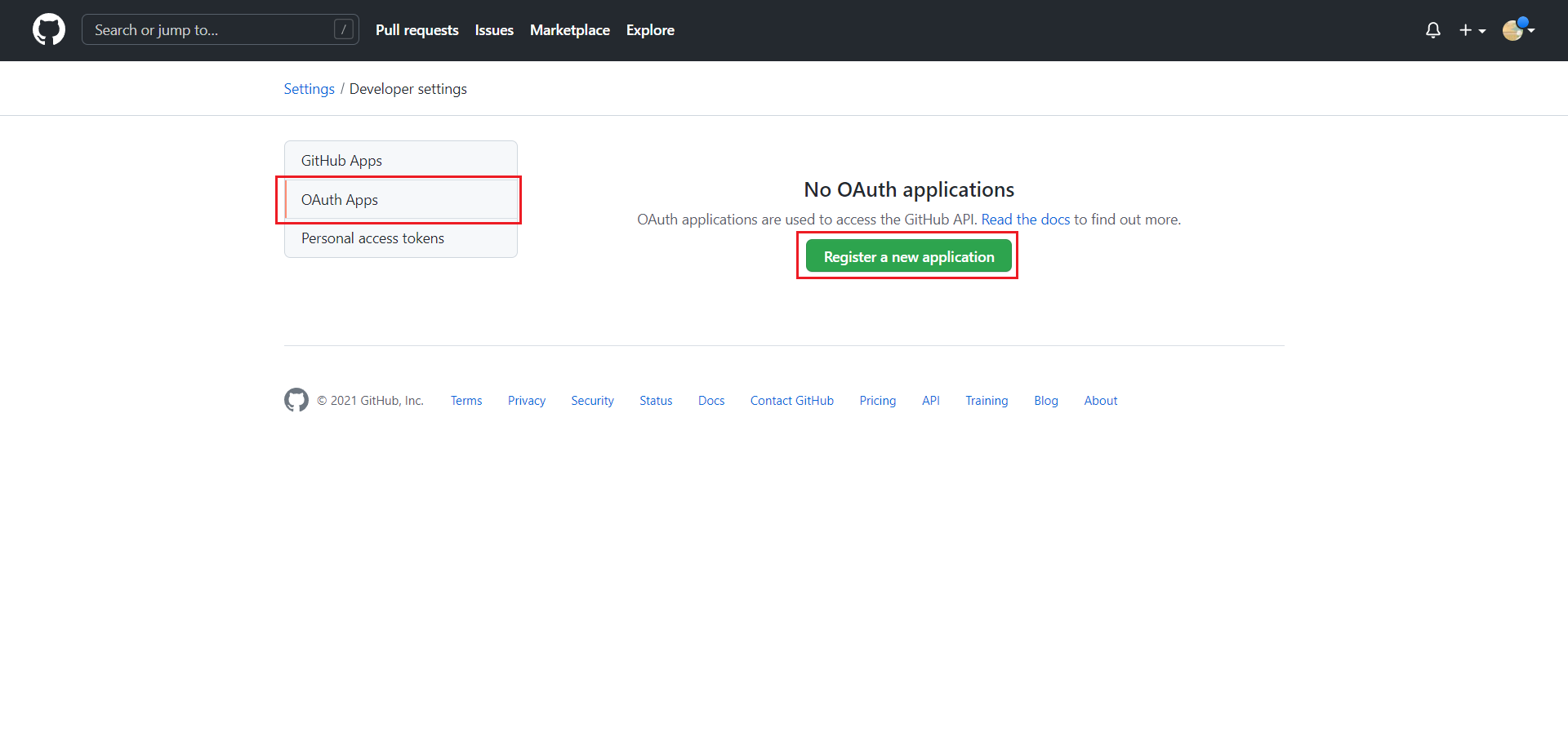Select OAuth Apps in the sidebar
Image resolution: width=1568 pixels, height=733 pixels.
click(x=401, y=200)
